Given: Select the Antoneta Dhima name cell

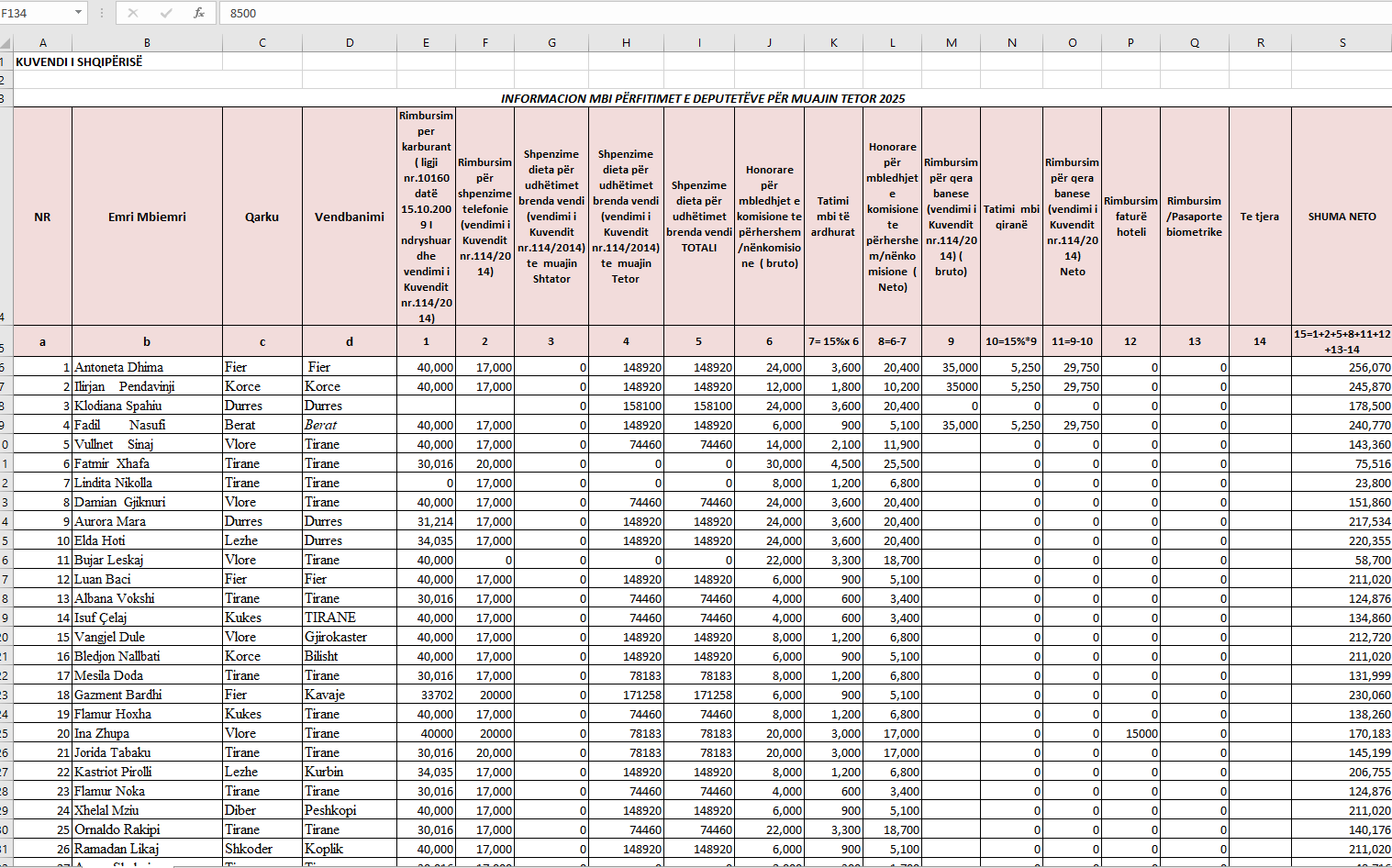Looking at the screenshot, I should coord(147,367).
